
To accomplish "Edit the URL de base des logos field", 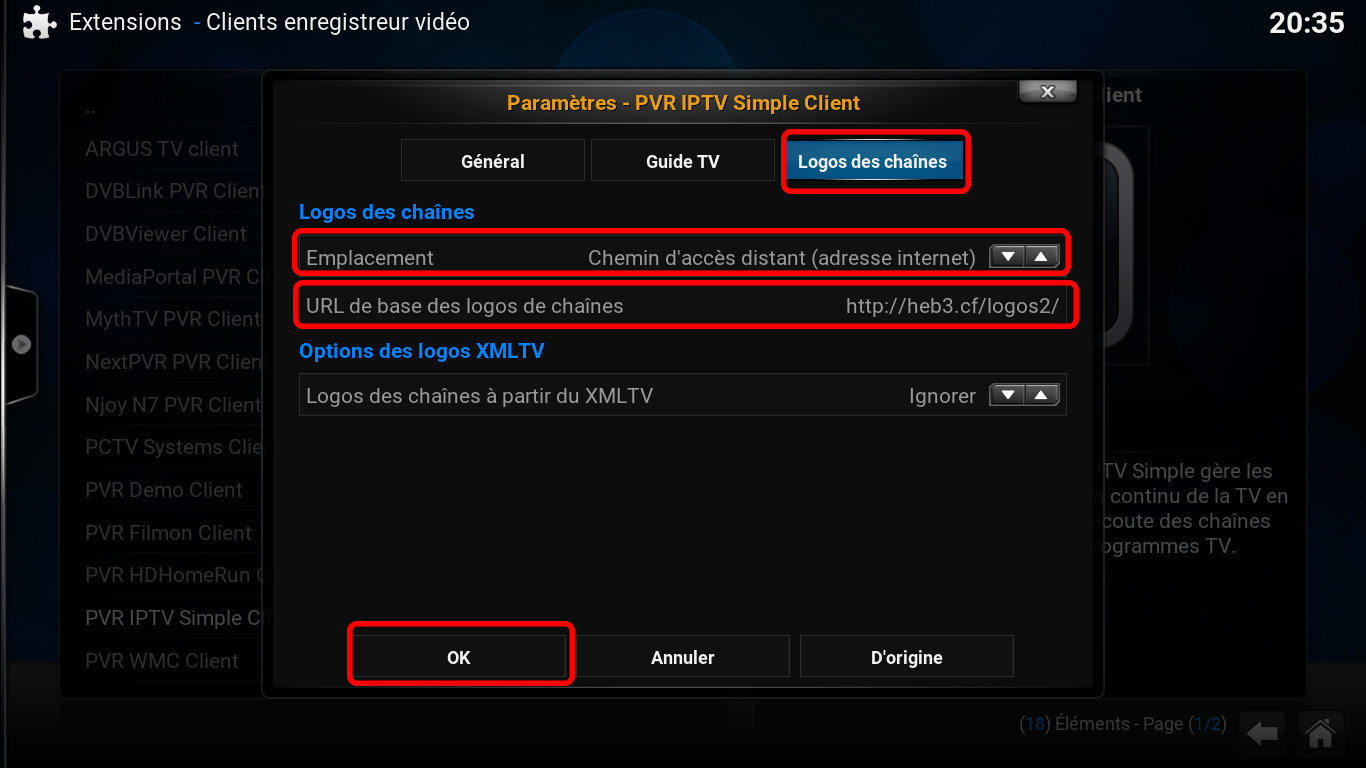I will point(683,306).
